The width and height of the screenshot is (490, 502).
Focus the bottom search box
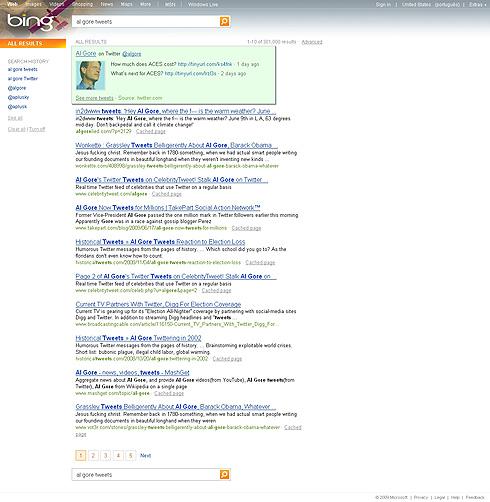pos(146,474)
